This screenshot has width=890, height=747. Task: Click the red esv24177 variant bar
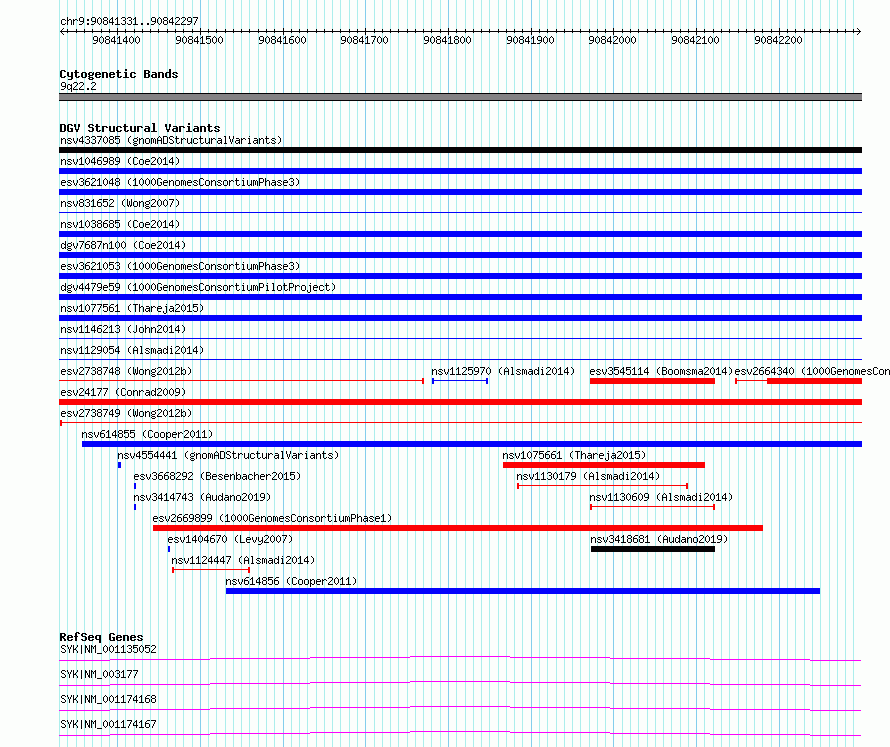(460, 402)
